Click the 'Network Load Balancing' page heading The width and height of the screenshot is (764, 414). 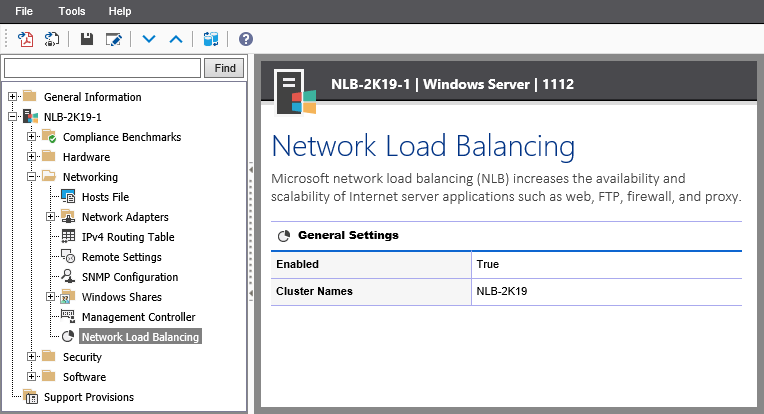(x=423, y=146)
